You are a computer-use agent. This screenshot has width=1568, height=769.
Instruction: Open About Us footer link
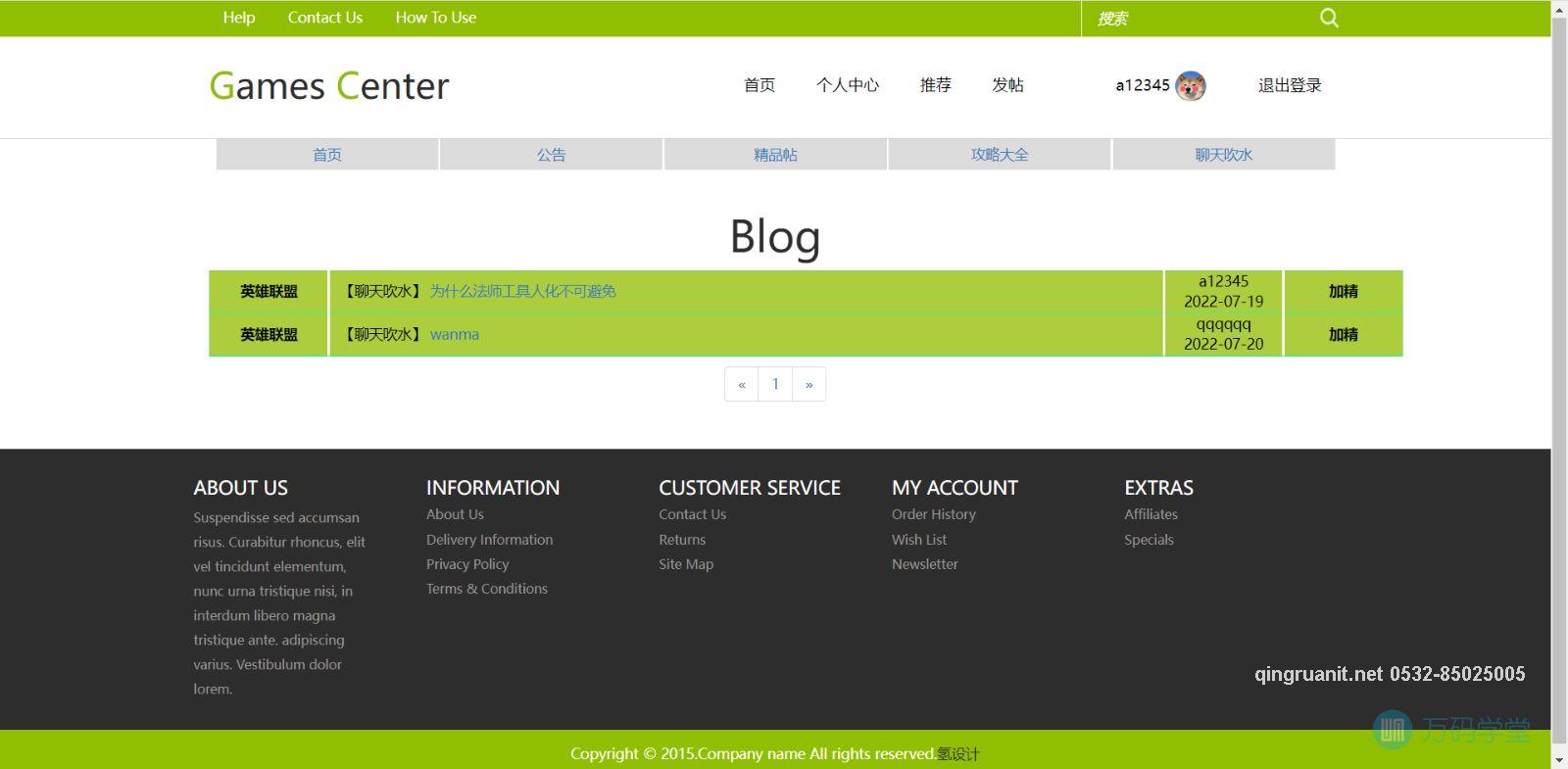[455, 514]
